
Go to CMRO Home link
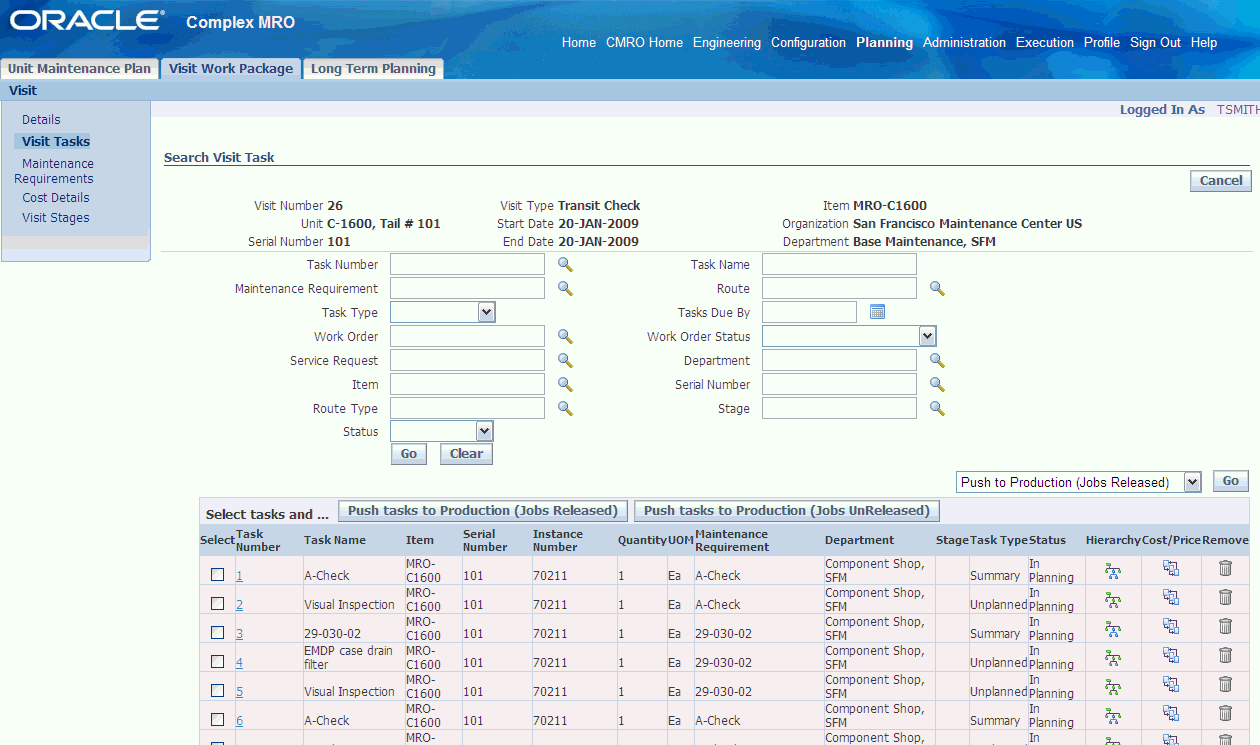click(x=644, y=42)
